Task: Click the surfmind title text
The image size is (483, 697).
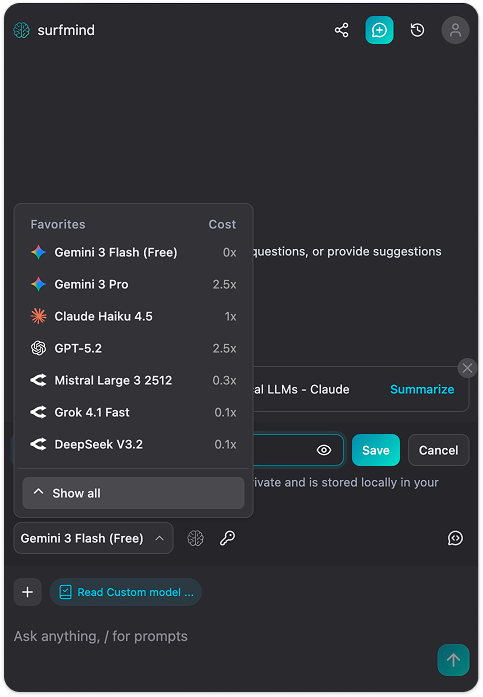Action: click(x=66, y=30)
